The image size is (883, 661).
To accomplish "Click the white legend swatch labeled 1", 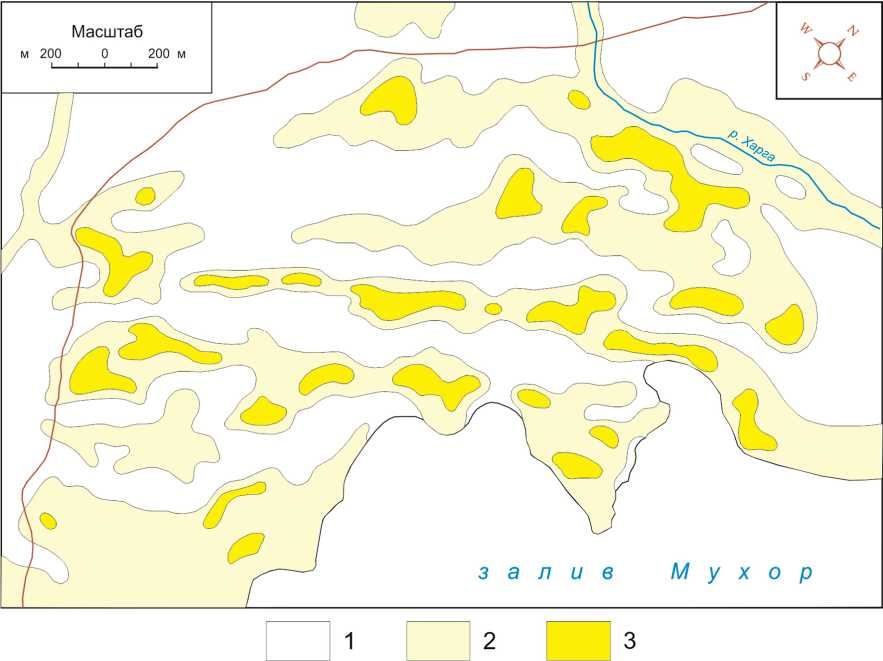I will click(x=298, y=641).
